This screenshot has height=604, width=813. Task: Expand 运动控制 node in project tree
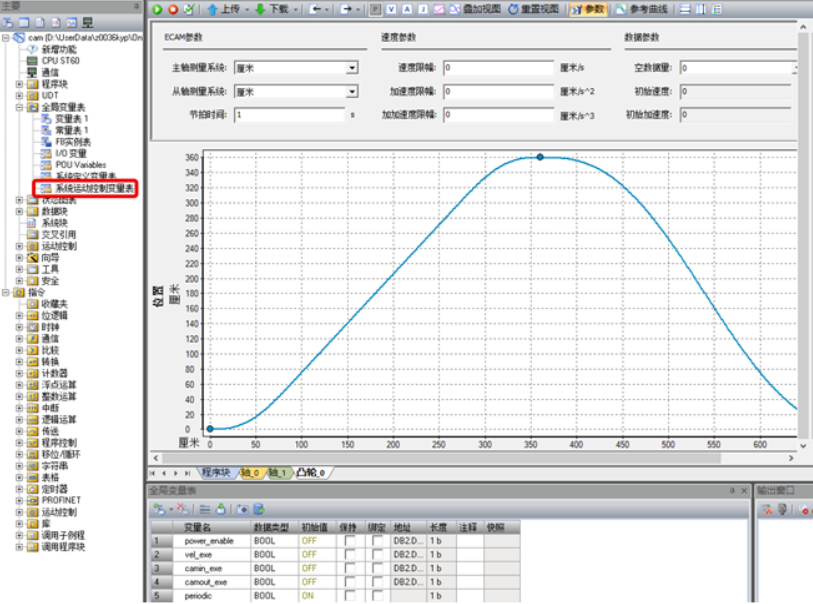tap(20, 246)
